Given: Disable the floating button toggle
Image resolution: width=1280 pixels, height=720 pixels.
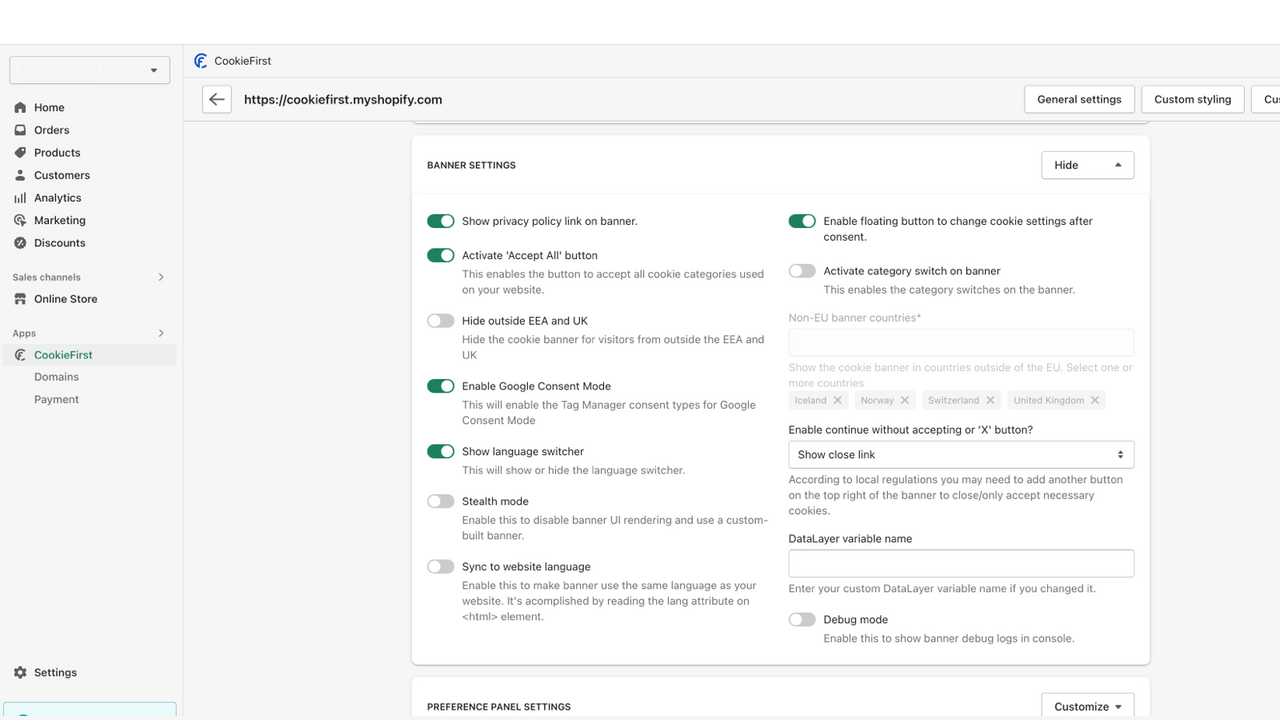Looking at the screenshot, I should click(x=802, y=221).
